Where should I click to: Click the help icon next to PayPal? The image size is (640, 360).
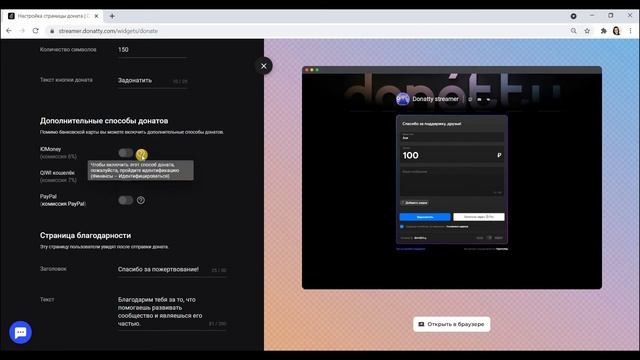pyautogui.click(x=141, y=200)
